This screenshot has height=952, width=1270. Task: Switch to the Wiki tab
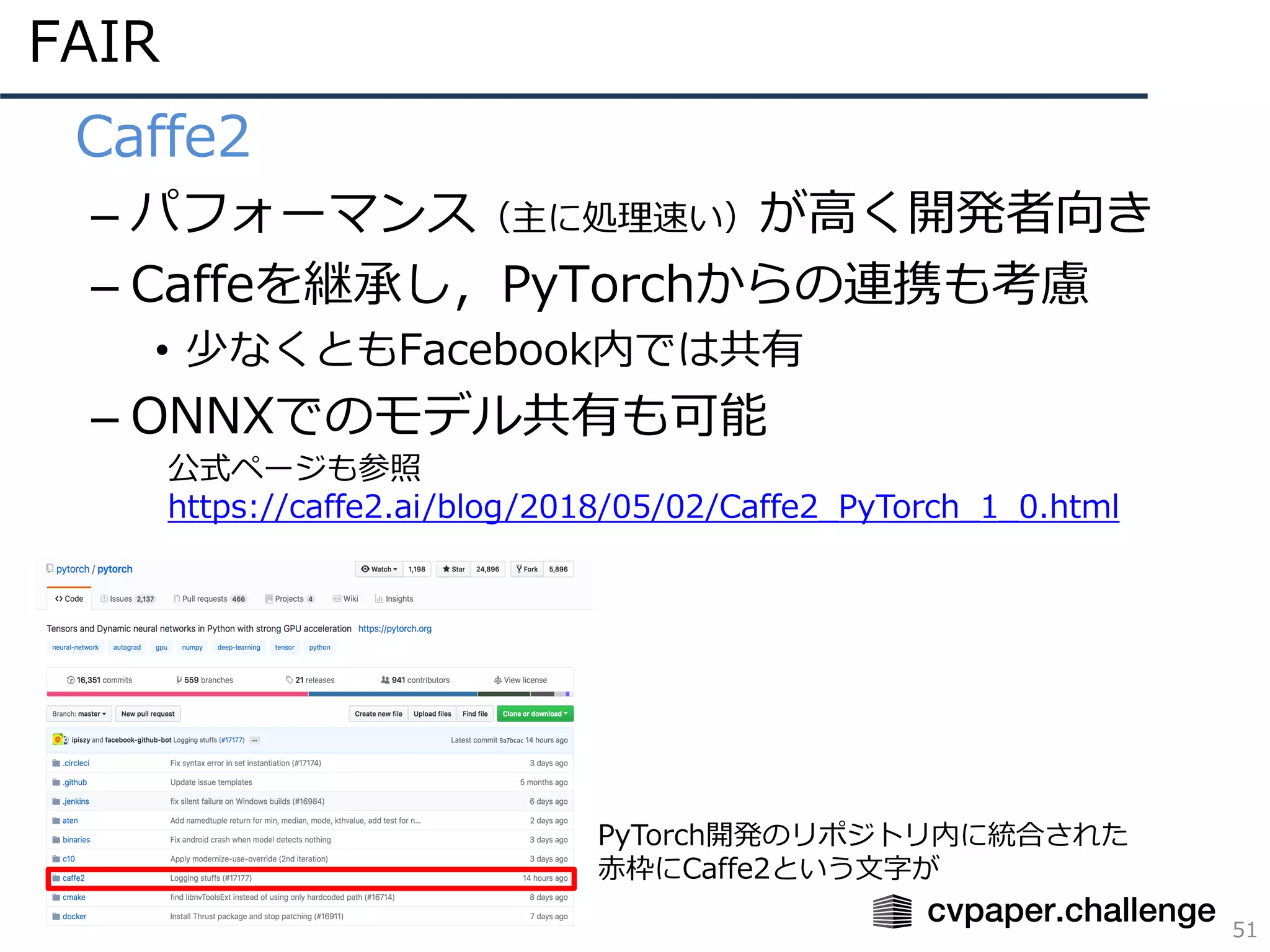(x=345, y=599)
